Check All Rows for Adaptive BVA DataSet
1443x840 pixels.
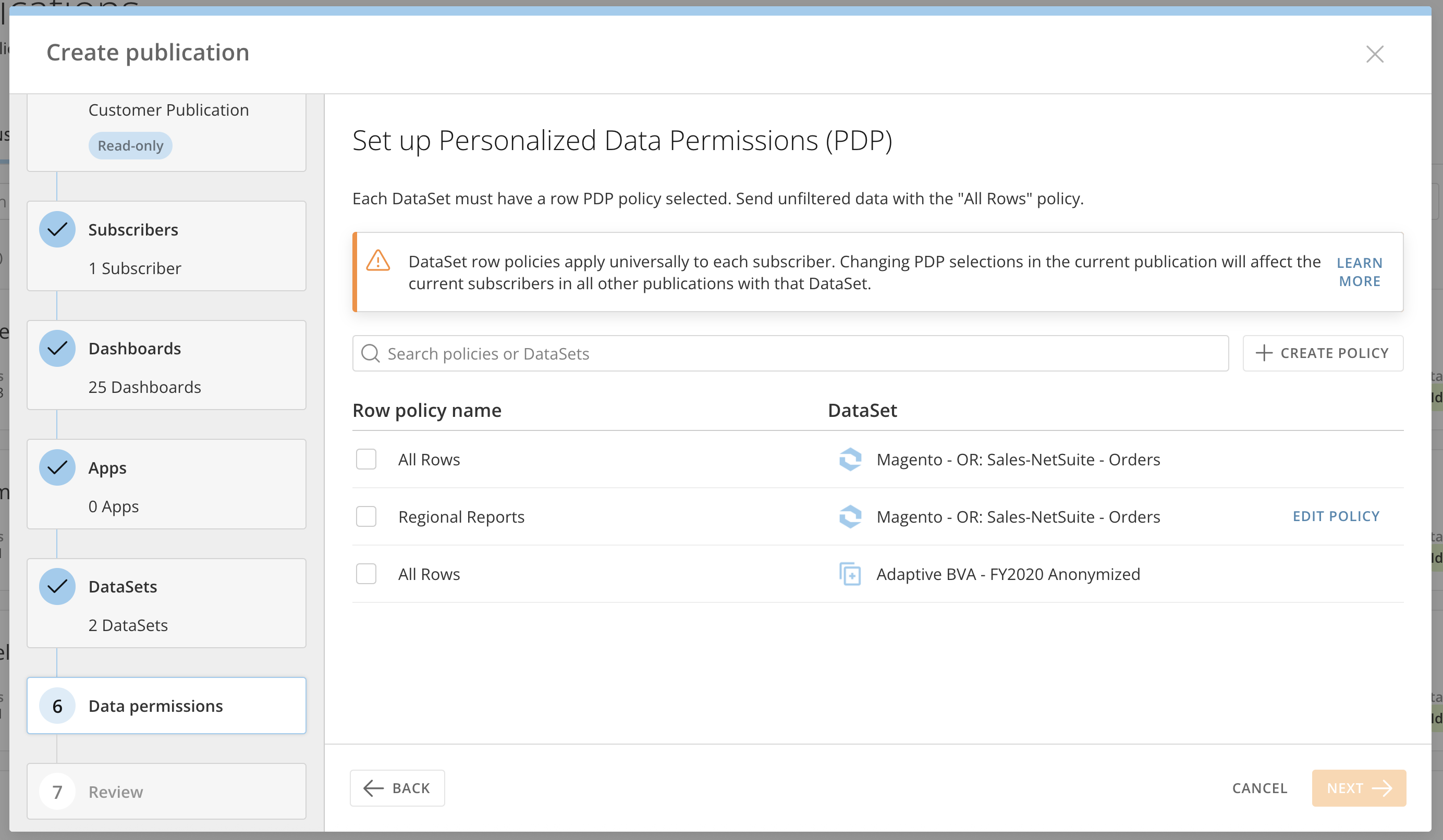[x=366, y=573]
